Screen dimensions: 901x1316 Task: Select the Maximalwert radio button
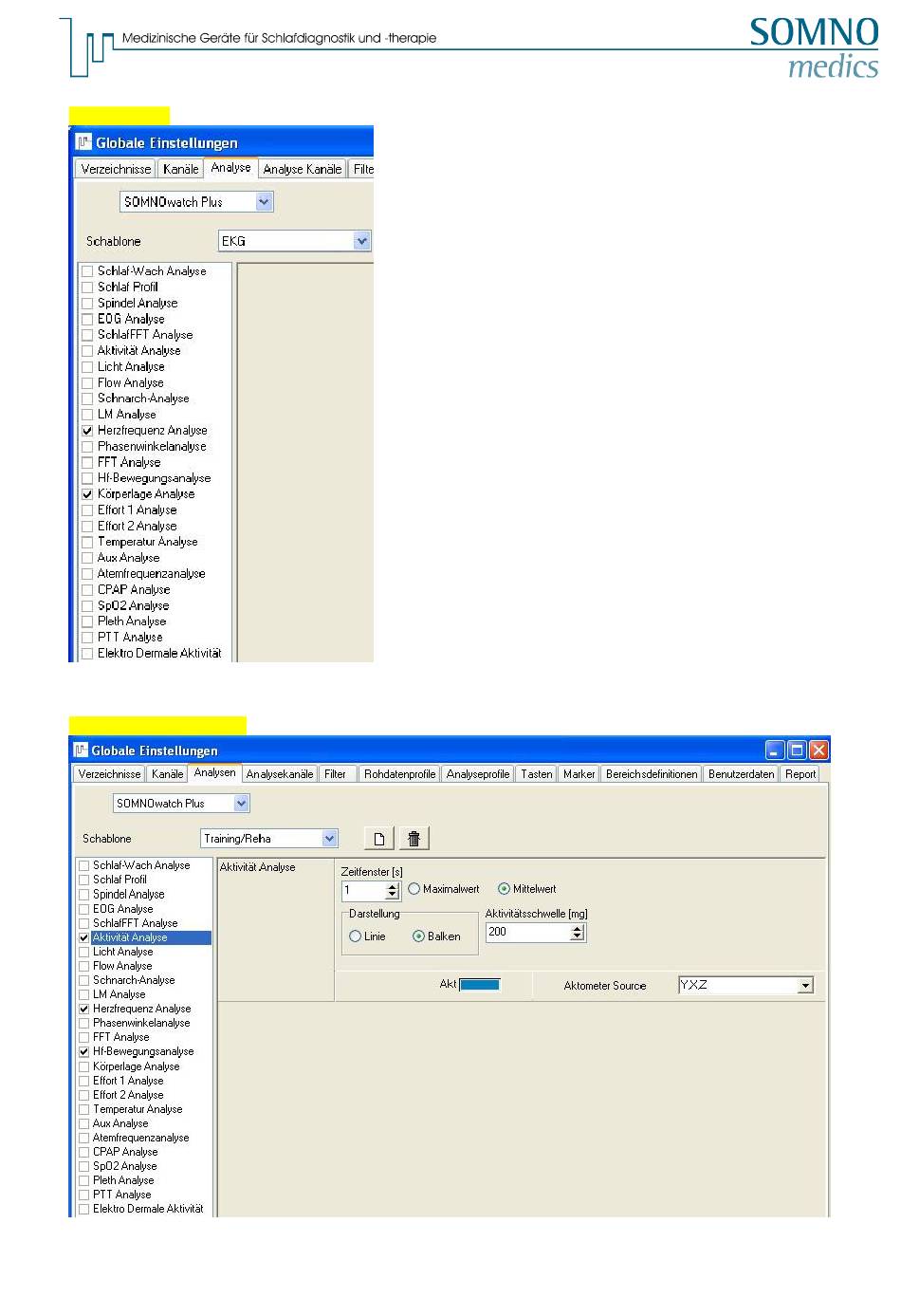coord(414,889)
